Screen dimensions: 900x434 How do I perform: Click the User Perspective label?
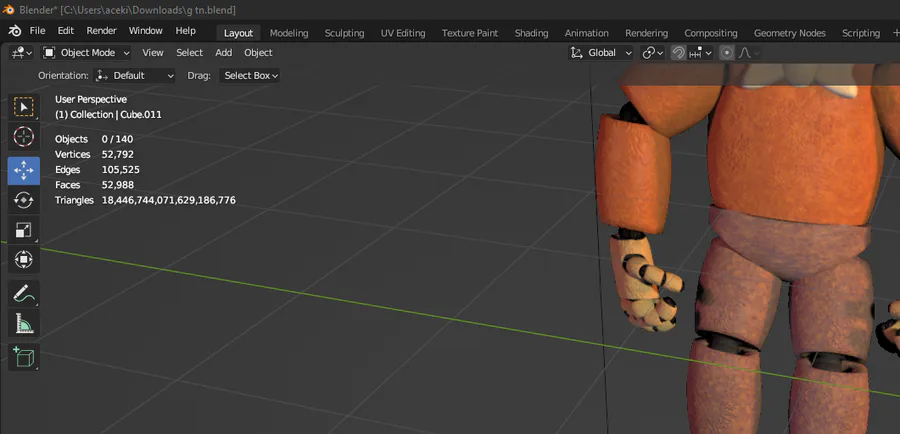[x=91, y=99]
